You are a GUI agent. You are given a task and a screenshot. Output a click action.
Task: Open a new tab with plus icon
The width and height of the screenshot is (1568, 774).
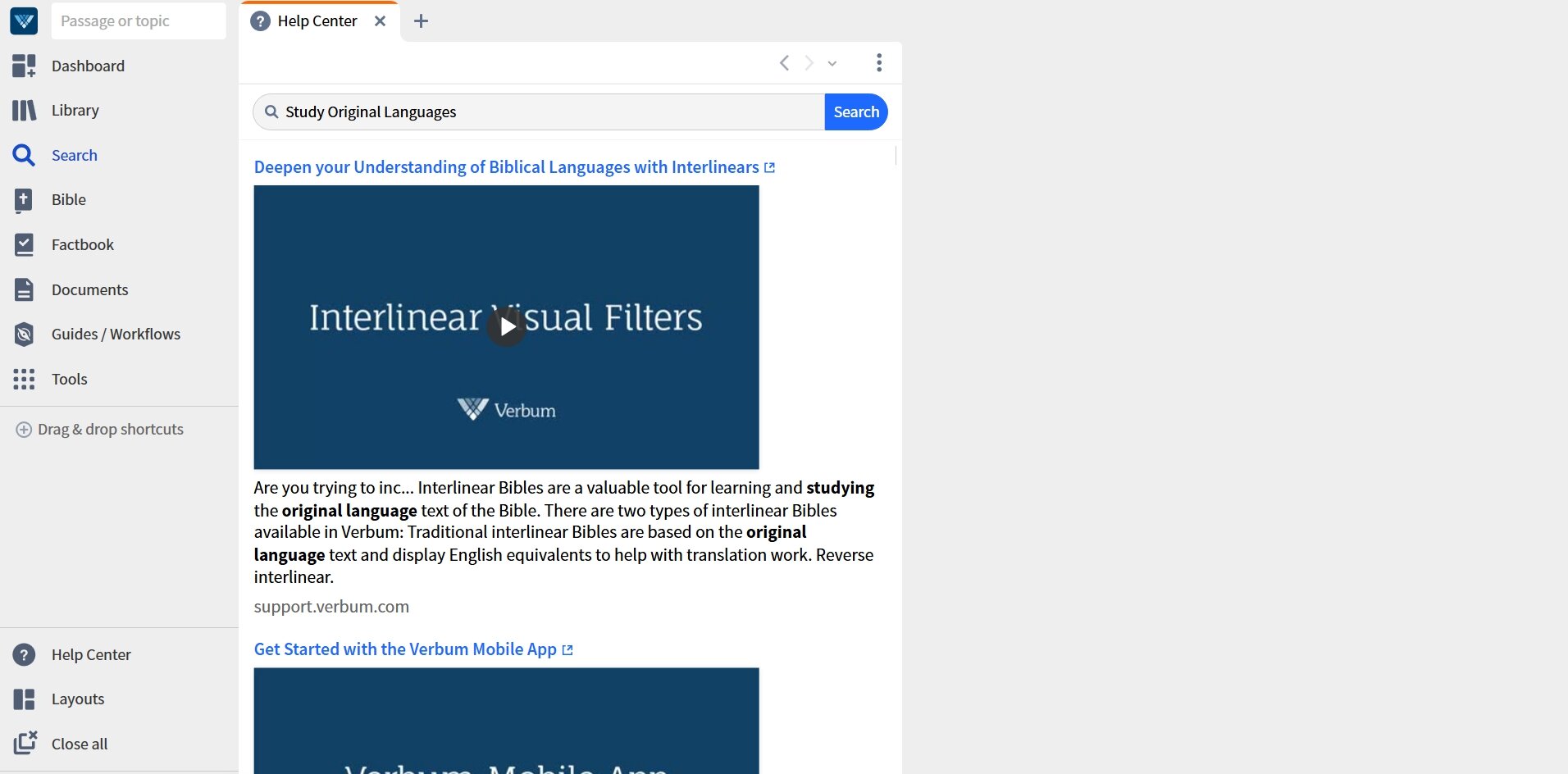[x=421, y=21]
